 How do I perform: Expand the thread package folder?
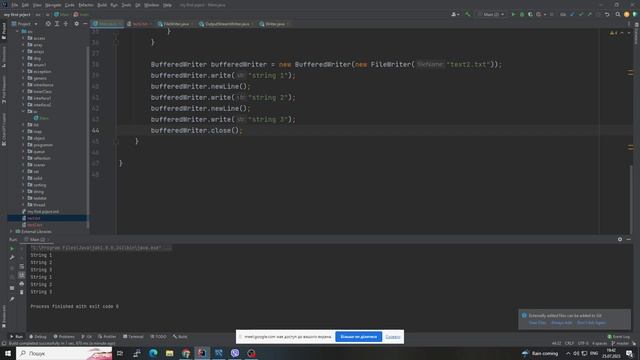click(x=23, y=204)
